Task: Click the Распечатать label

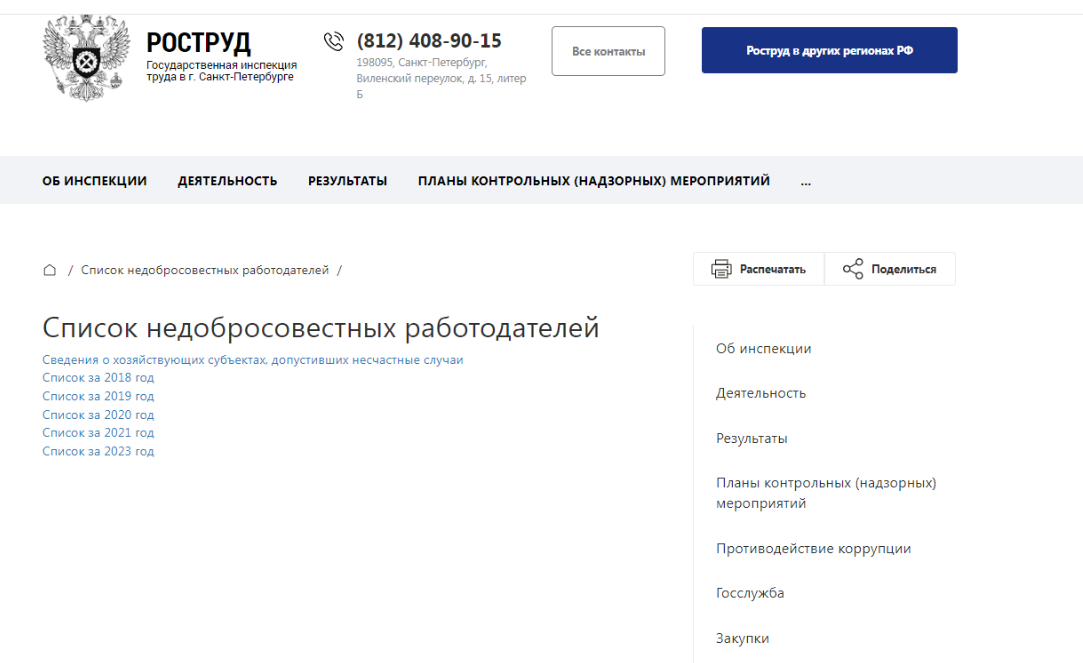Action: pos(773,269)
